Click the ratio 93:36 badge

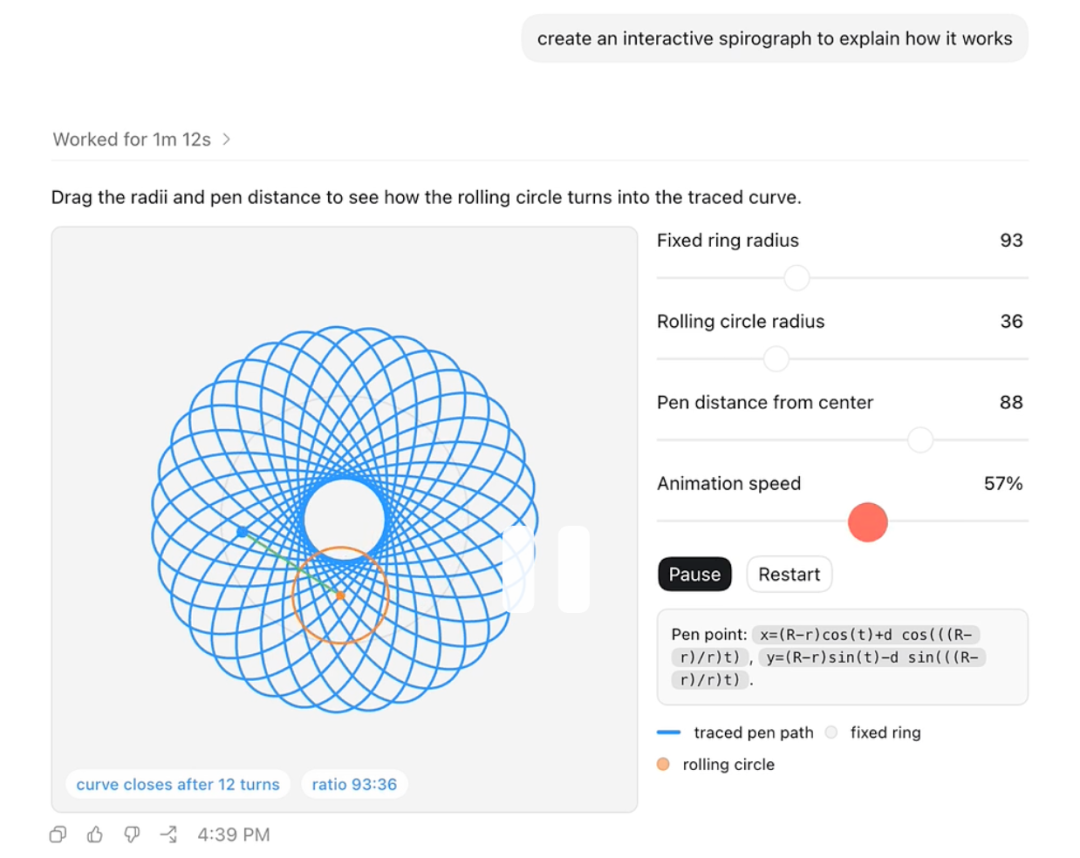tap(354, 784)
